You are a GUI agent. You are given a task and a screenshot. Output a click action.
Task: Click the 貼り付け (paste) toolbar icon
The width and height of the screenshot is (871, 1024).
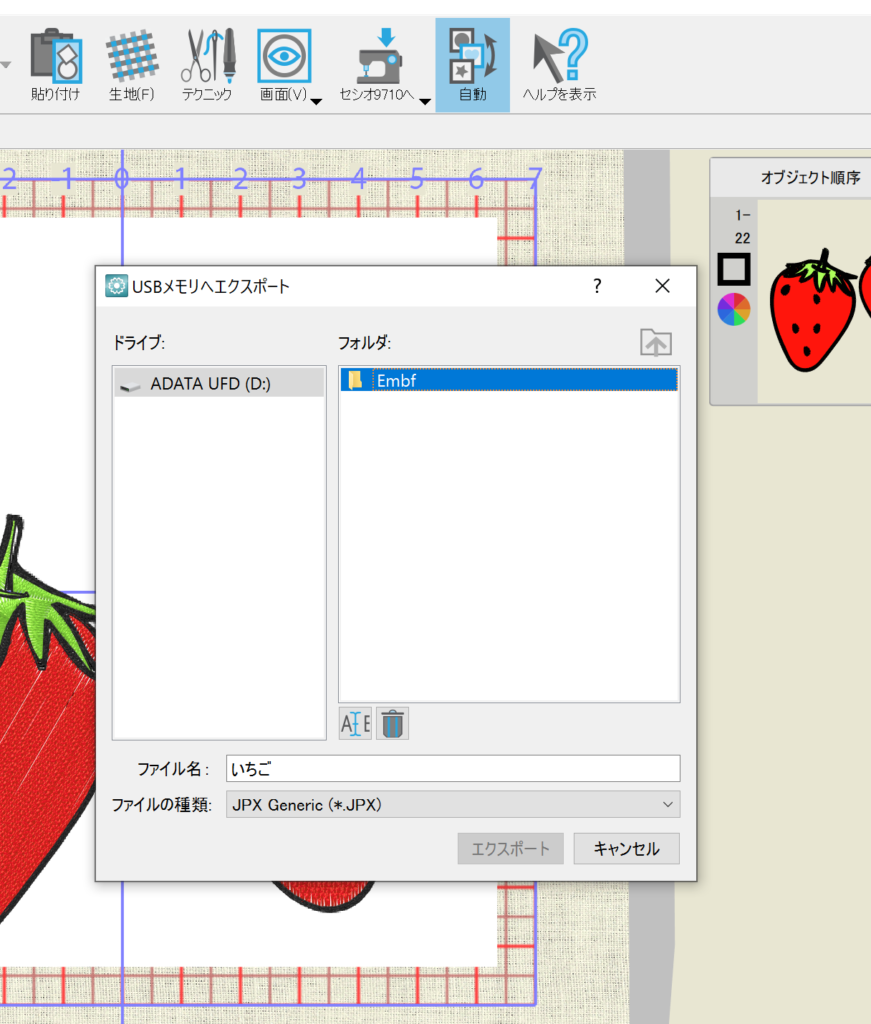(x=55, y=58)
